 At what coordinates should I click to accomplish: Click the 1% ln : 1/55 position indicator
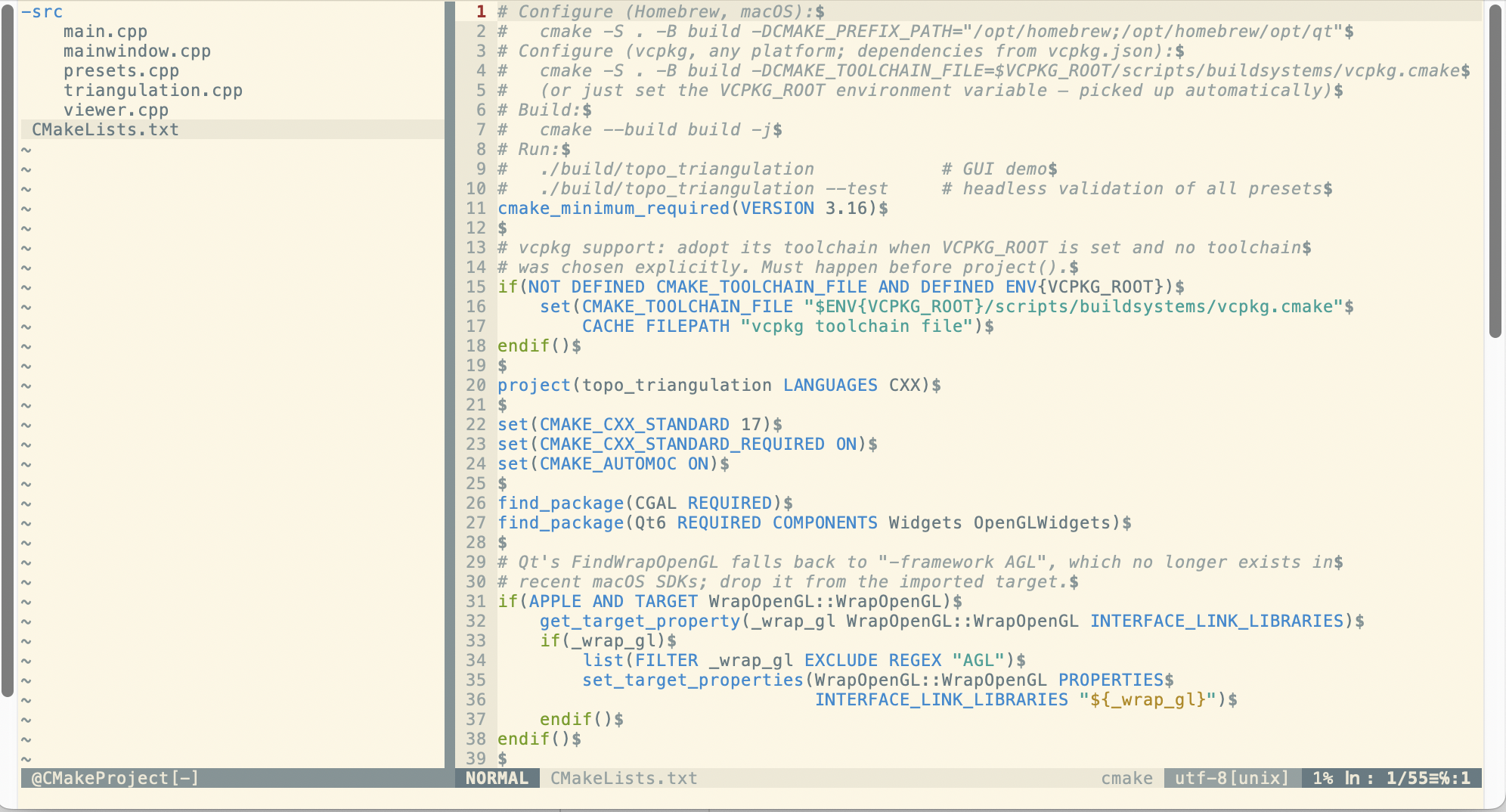point(1391,778)
